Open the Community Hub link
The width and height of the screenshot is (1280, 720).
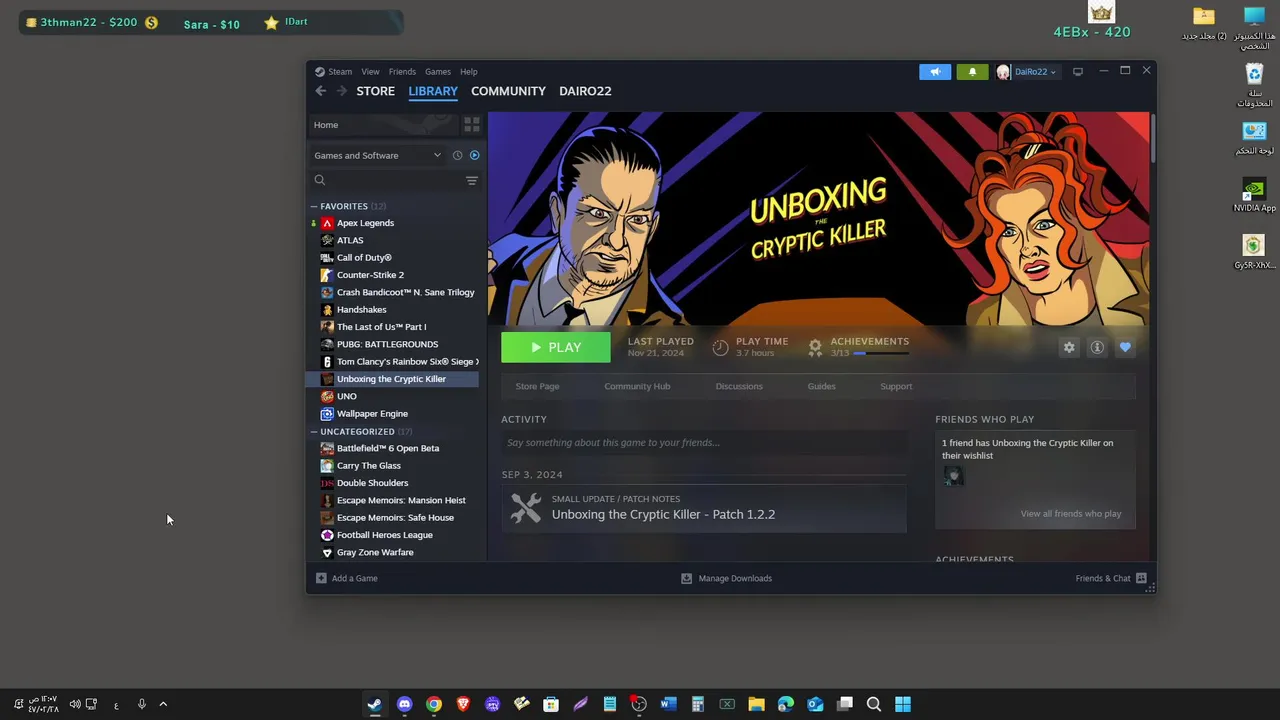tap(637, 386)
